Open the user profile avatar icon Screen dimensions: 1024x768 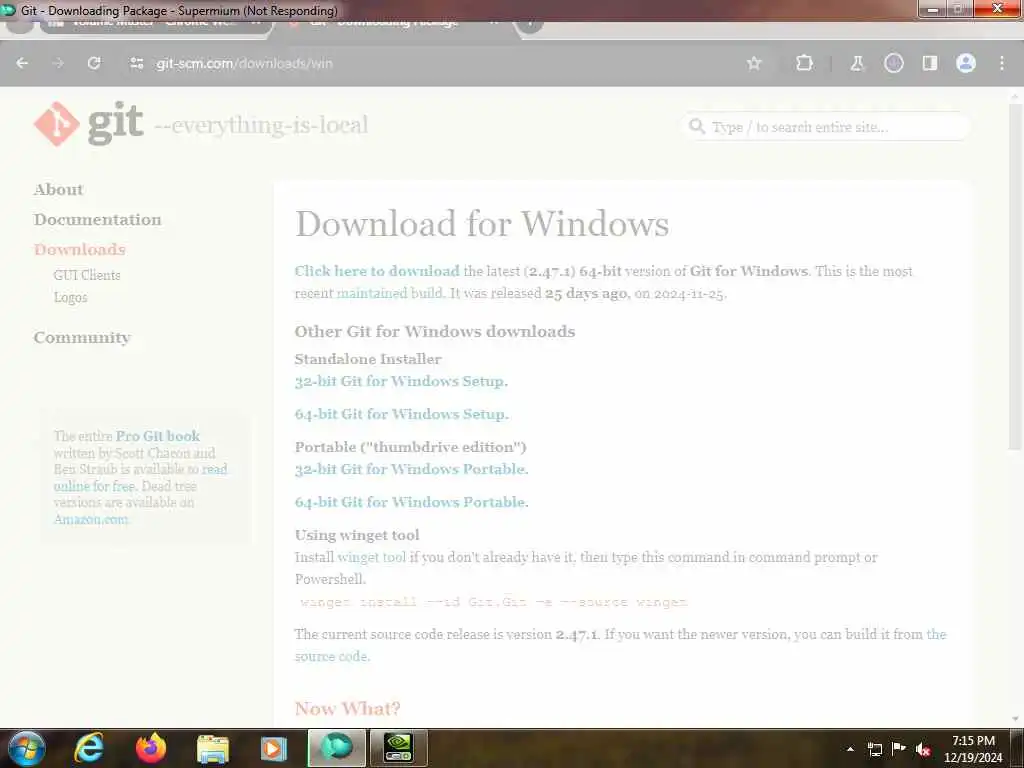[x=966, y=63]
